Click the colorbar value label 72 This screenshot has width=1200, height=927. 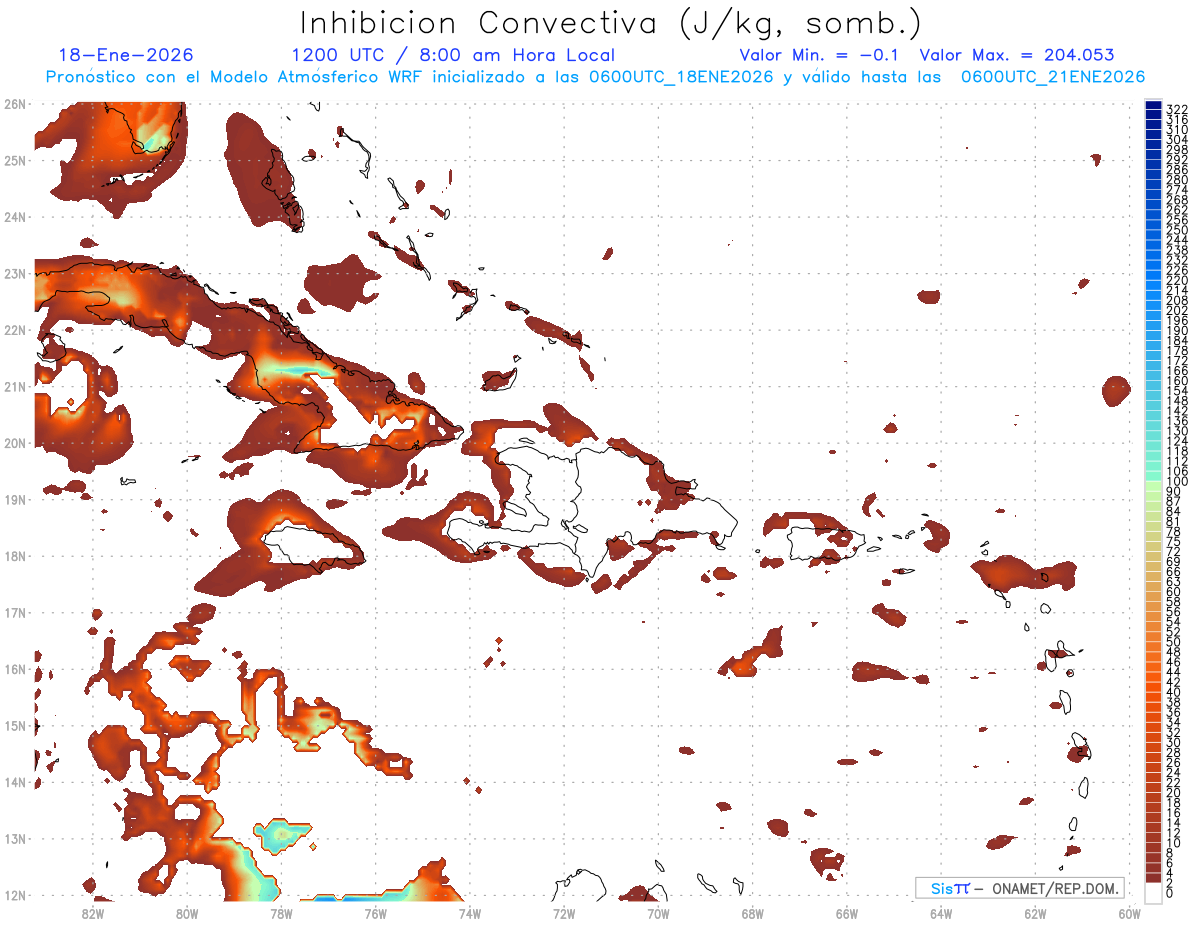1174,552
